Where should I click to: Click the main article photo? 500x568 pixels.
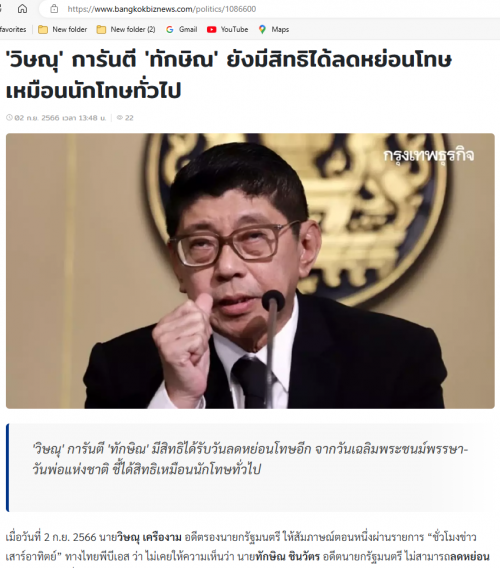tap(250, 271)
